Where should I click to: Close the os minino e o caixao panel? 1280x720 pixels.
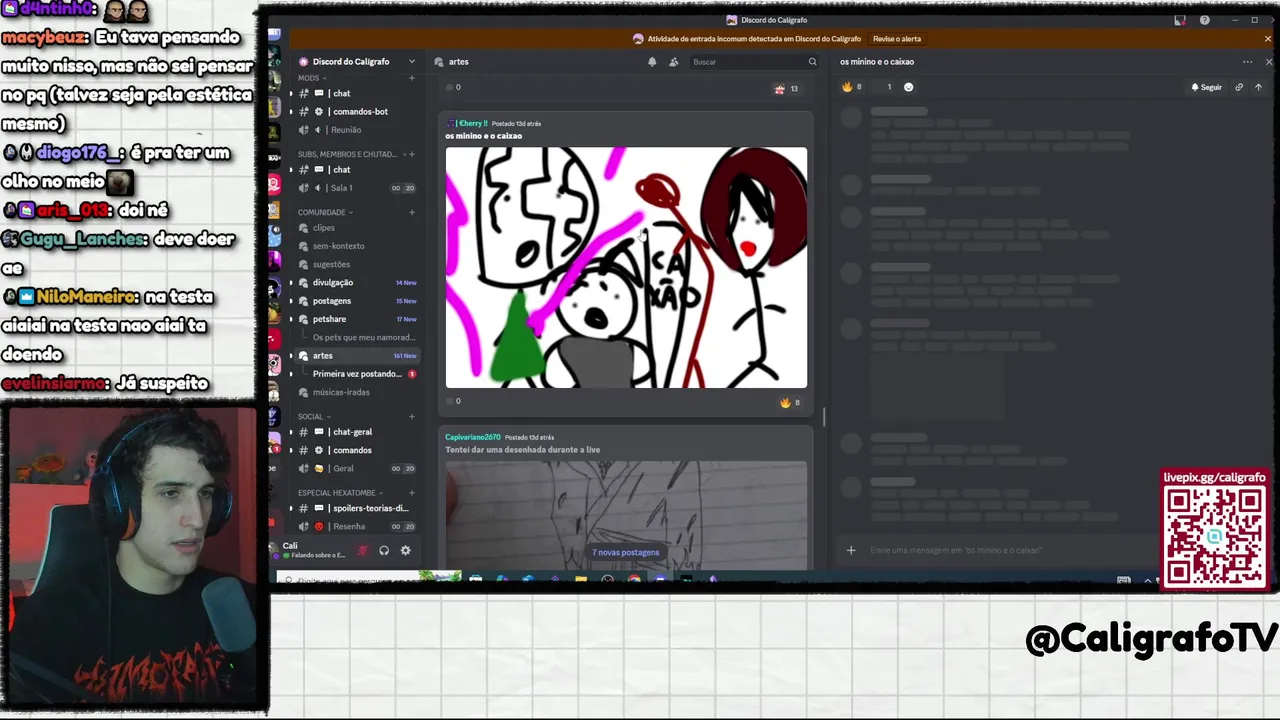1269,62
